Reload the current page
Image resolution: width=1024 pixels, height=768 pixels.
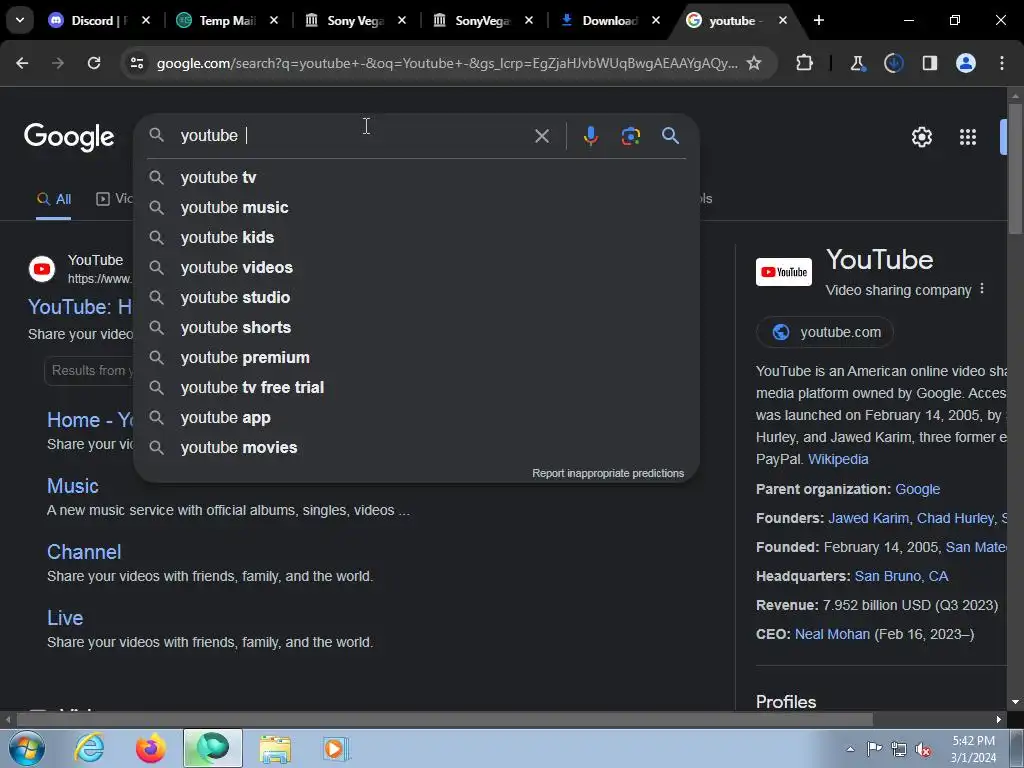click(94, 63)
